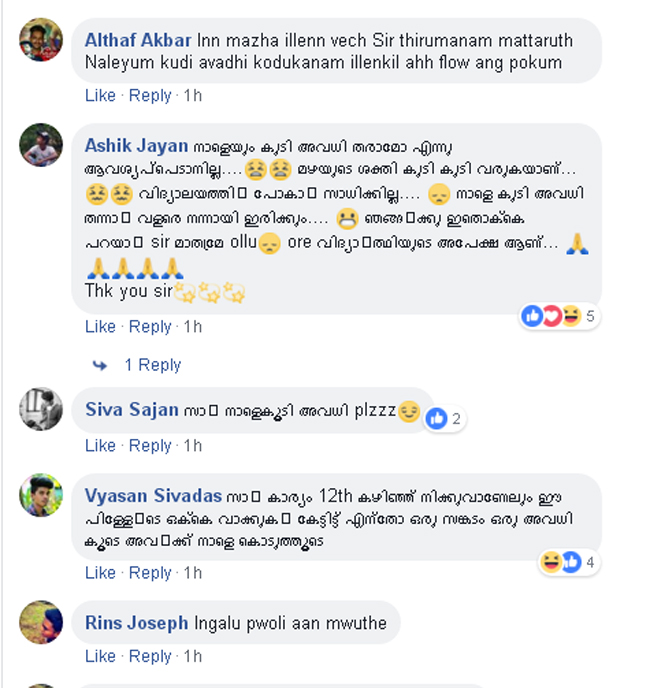
Task: Open reactions summary on Ashik Jayan's comment
Action: [x=560, y=316]
